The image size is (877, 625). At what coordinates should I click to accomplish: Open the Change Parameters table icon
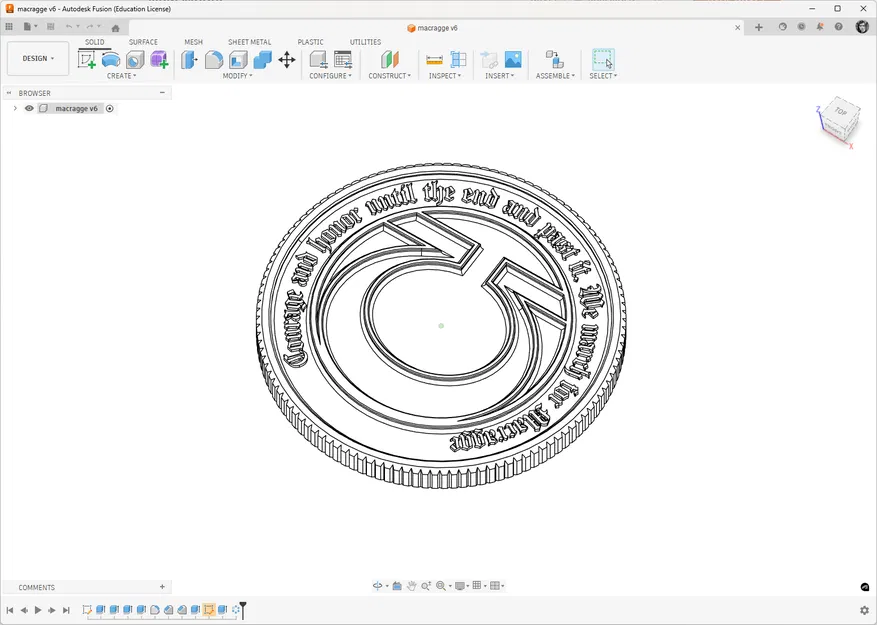coord(343,59)
